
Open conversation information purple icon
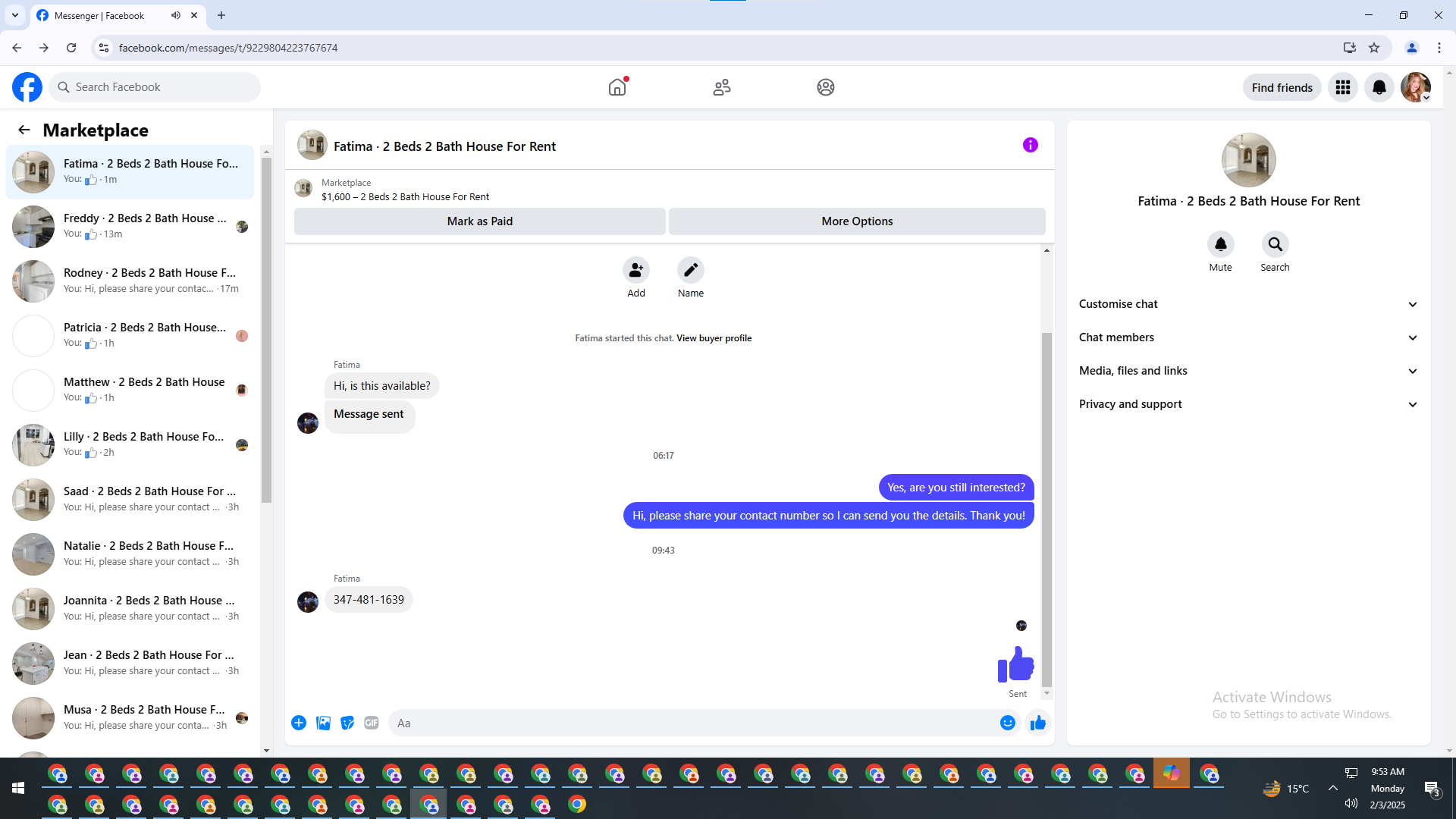1030,145
